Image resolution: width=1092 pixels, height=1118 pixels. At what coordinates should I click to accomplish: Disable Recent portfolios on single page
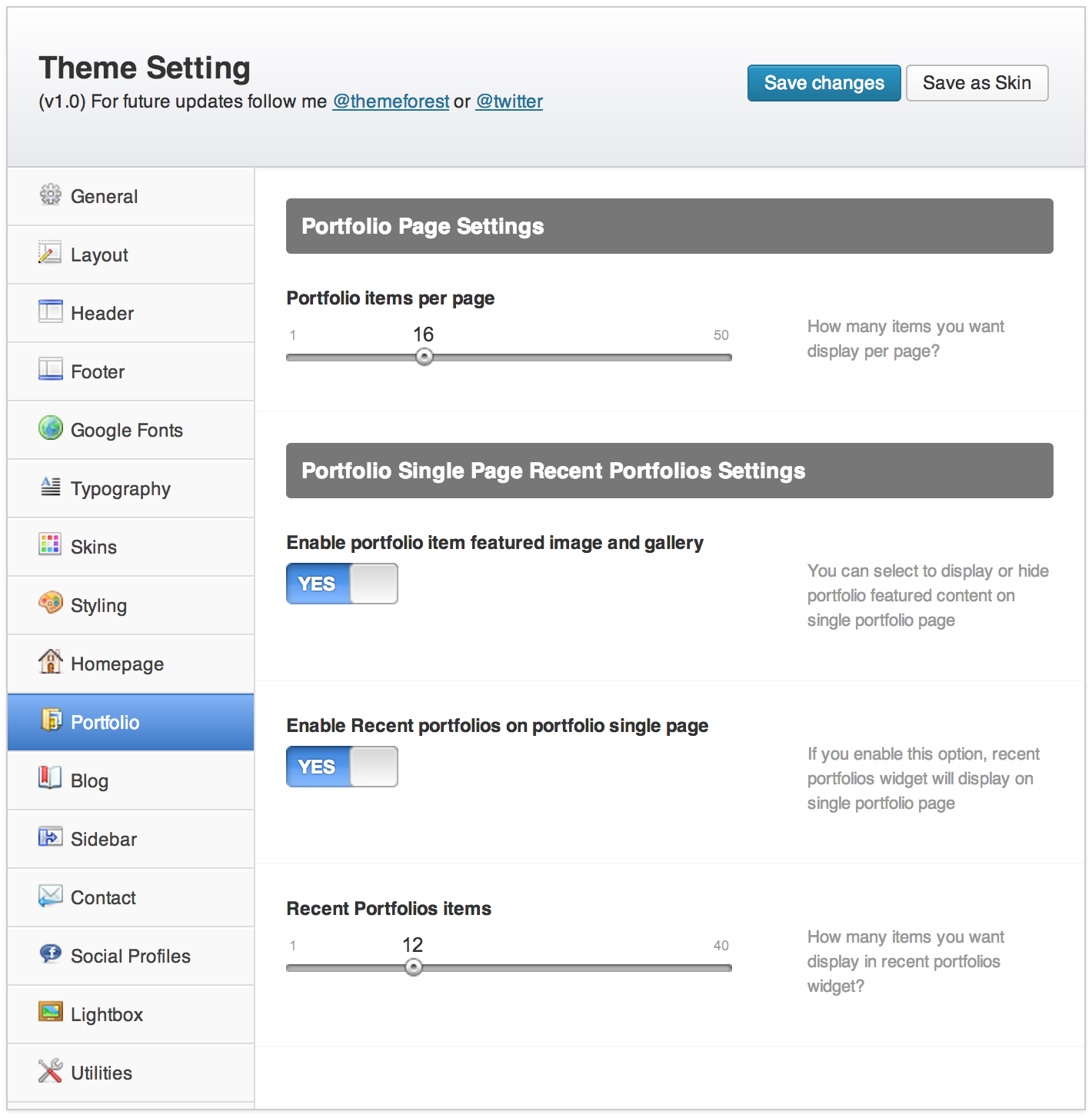[x=342, y=767]
